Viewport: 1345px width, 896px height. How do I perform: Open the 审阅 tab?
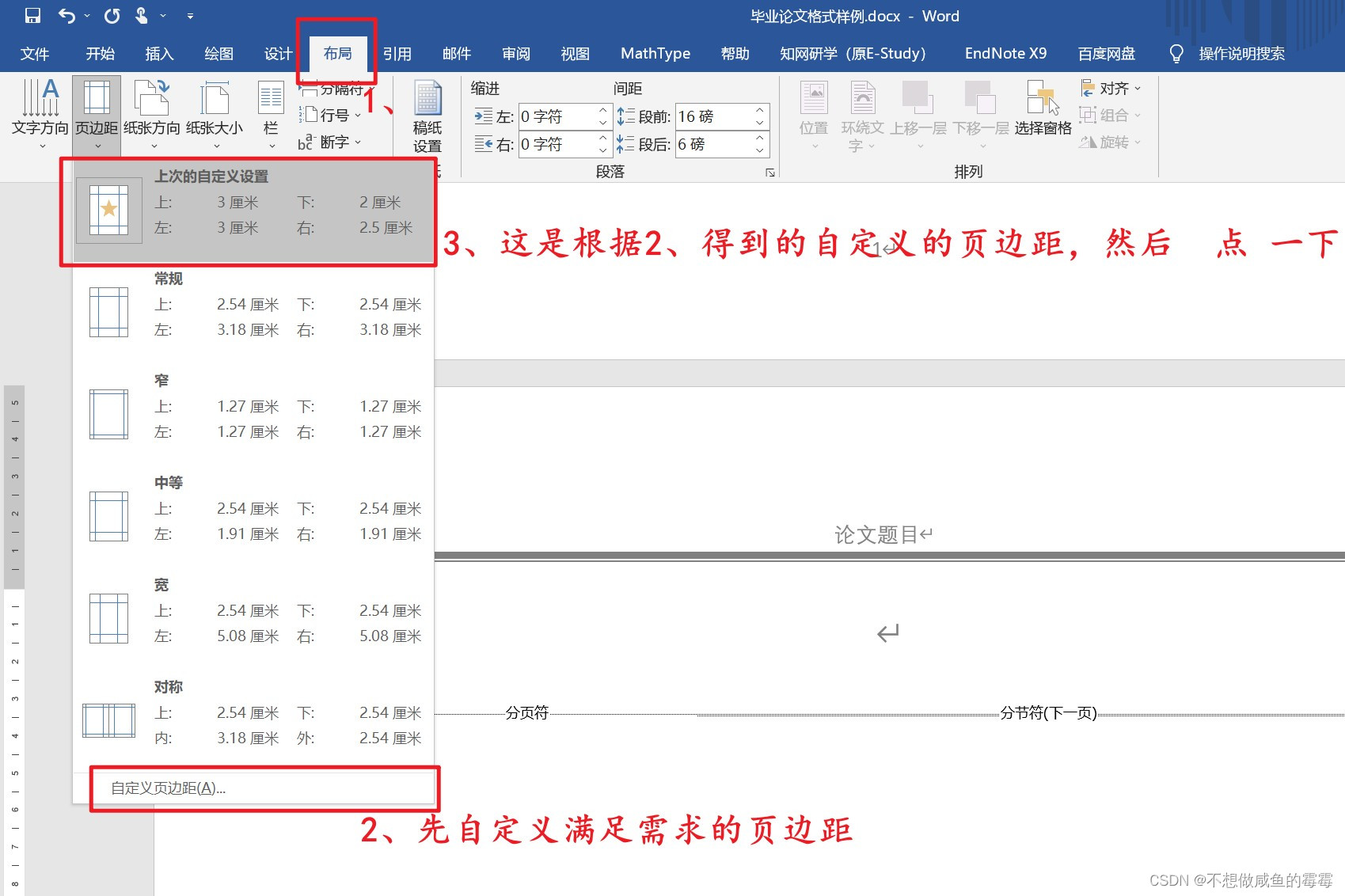click(516, 54)
